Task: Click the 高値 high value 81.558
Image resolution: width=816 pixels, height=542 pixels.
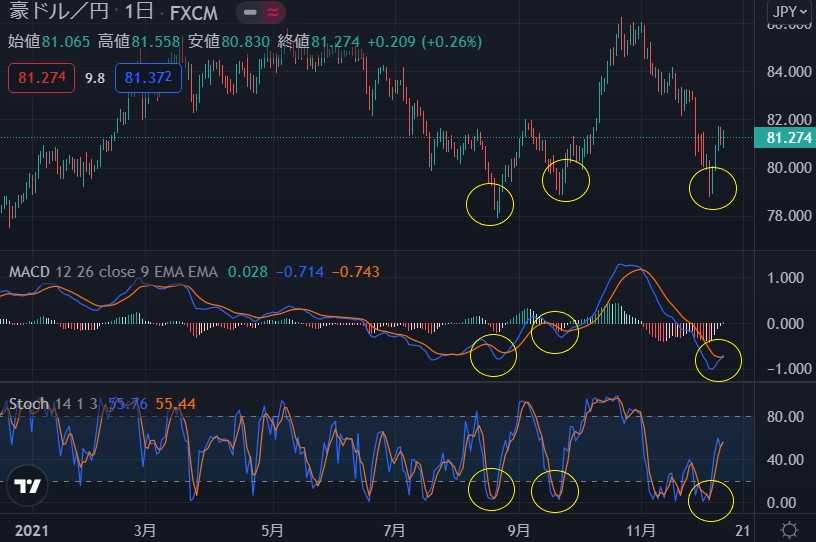Action: (x=156, y=42)
